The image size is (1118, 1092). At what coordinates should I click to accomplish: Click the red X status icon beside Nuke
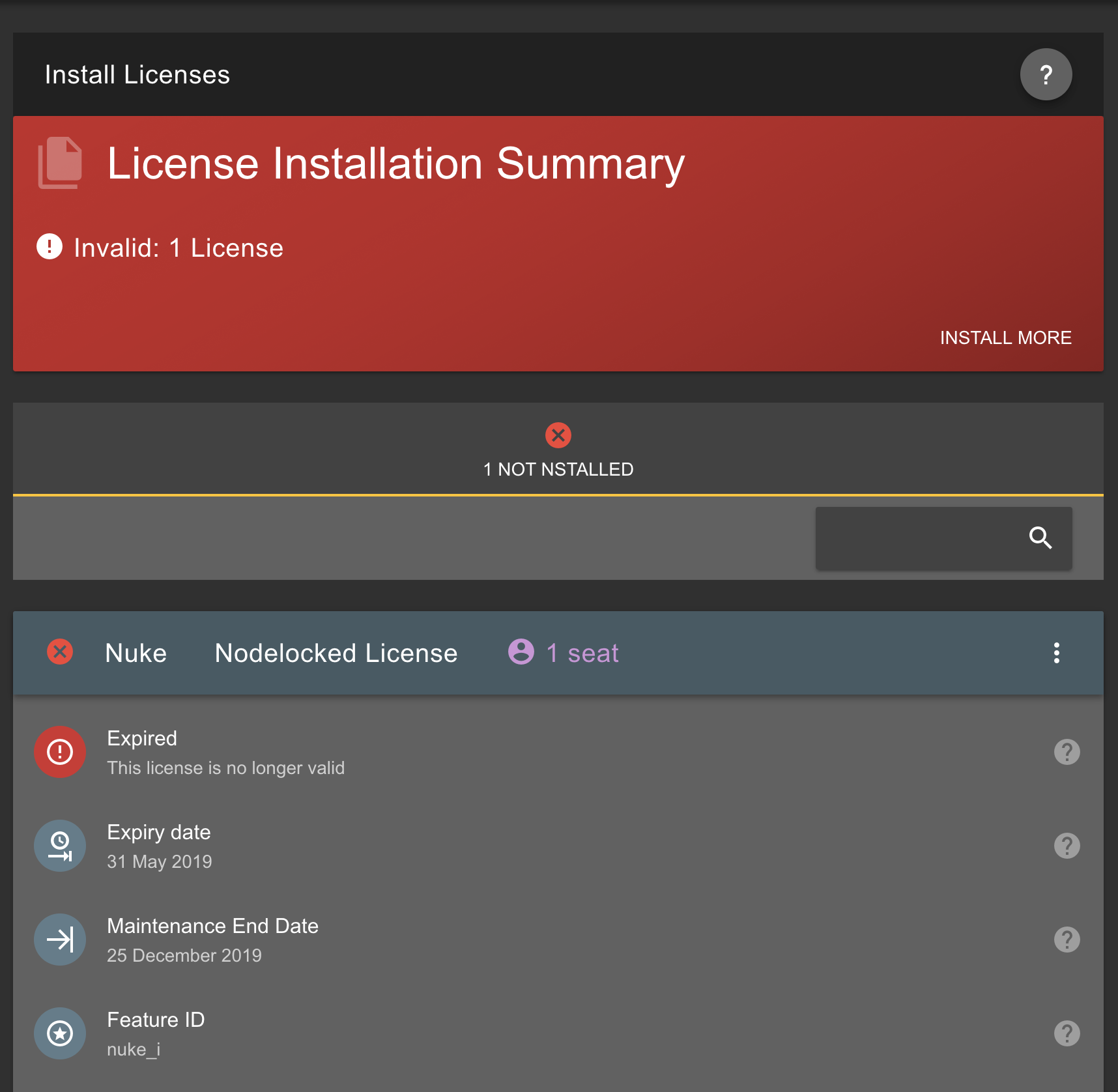point(60,652)
